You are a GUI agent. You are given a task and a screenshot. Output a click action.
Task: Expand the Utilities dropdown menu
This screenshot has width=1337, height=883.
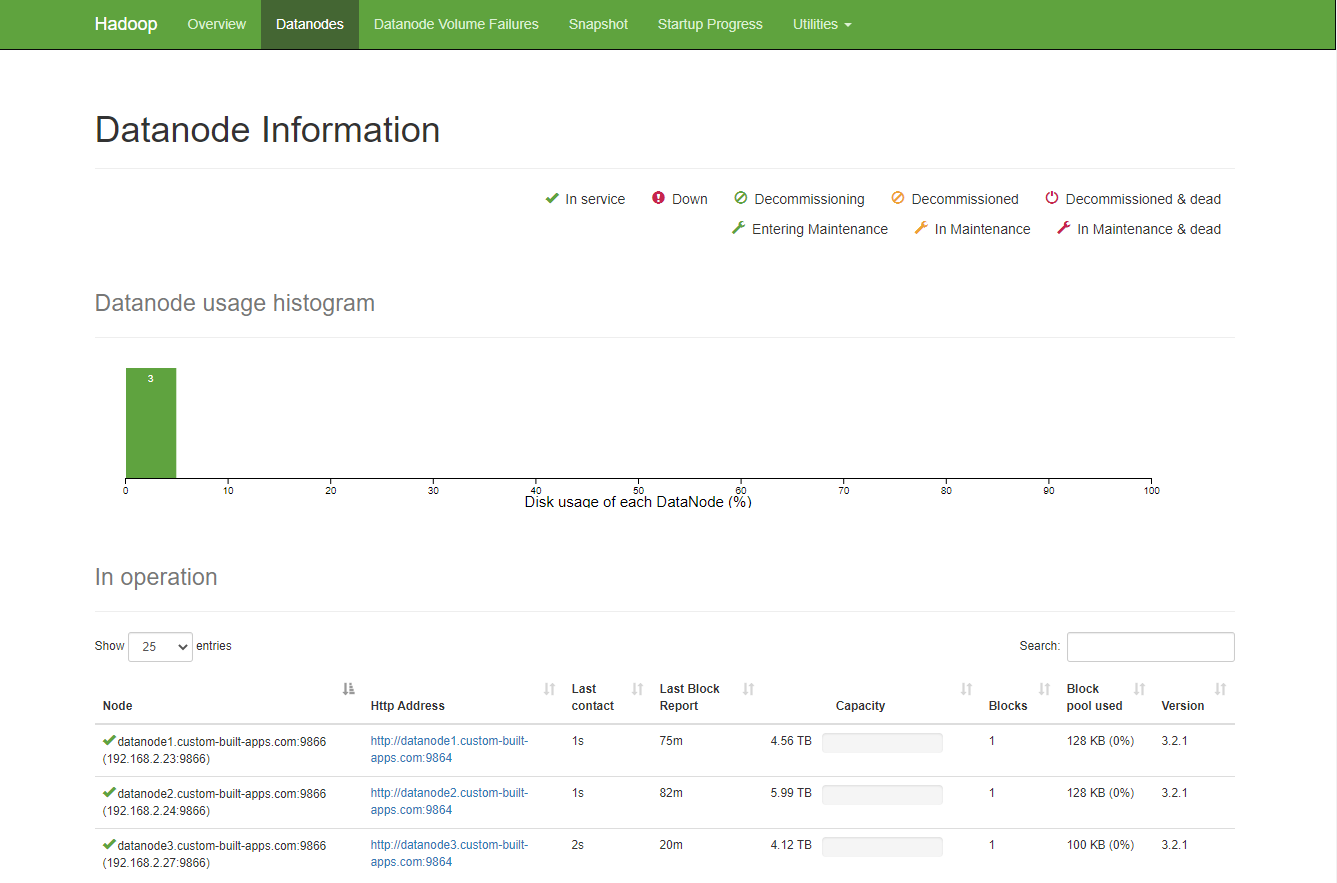[822, 24]
